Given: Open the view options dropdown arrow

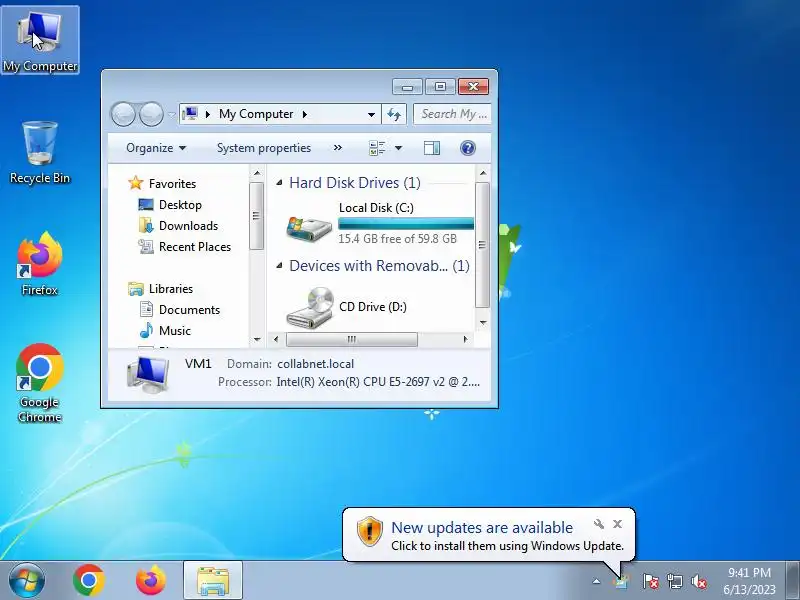Looking at the screenshot, I should pos(398,148).
